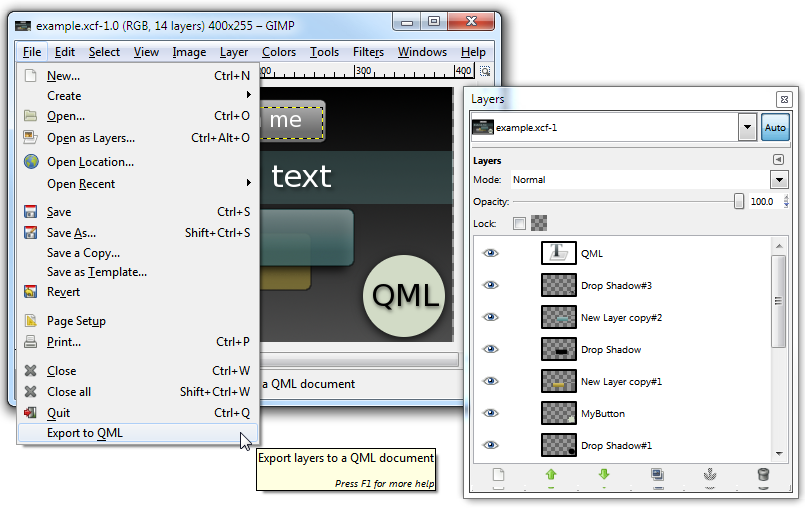The height and width of the screenshot is (508, 805).
Task: Duplicate the layer with the bottom icon
Action: (x=657, y=475)
